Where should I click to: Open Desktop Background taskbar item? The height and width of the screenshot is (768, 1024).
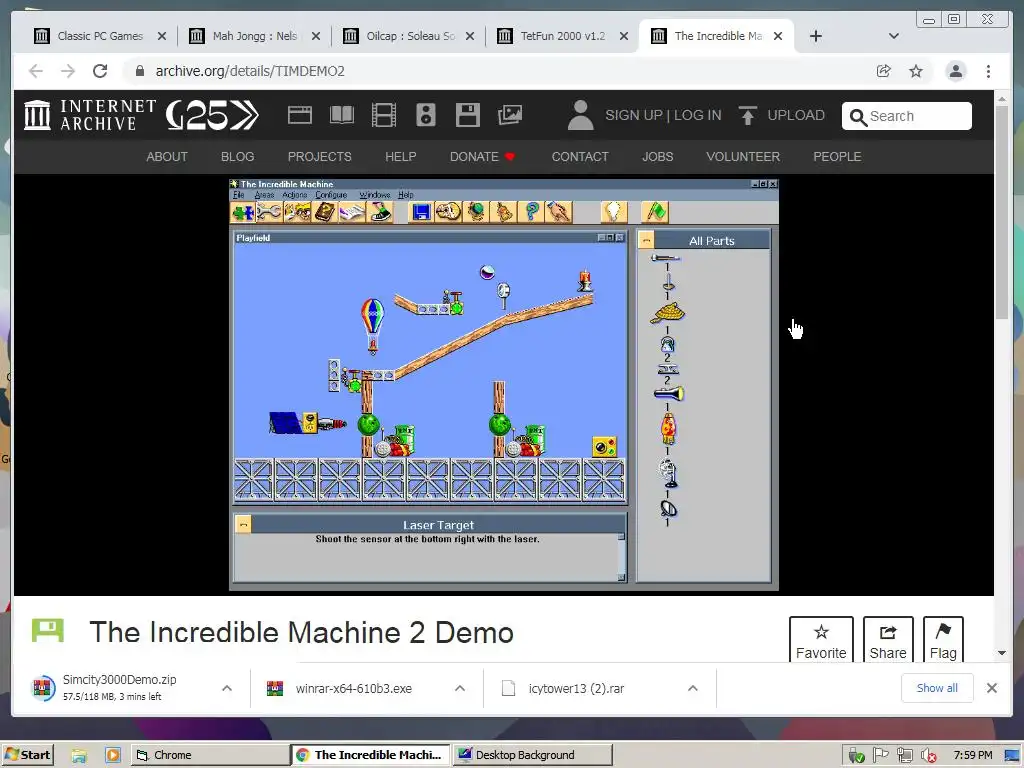pyautogui.click(x=532, y=755)
